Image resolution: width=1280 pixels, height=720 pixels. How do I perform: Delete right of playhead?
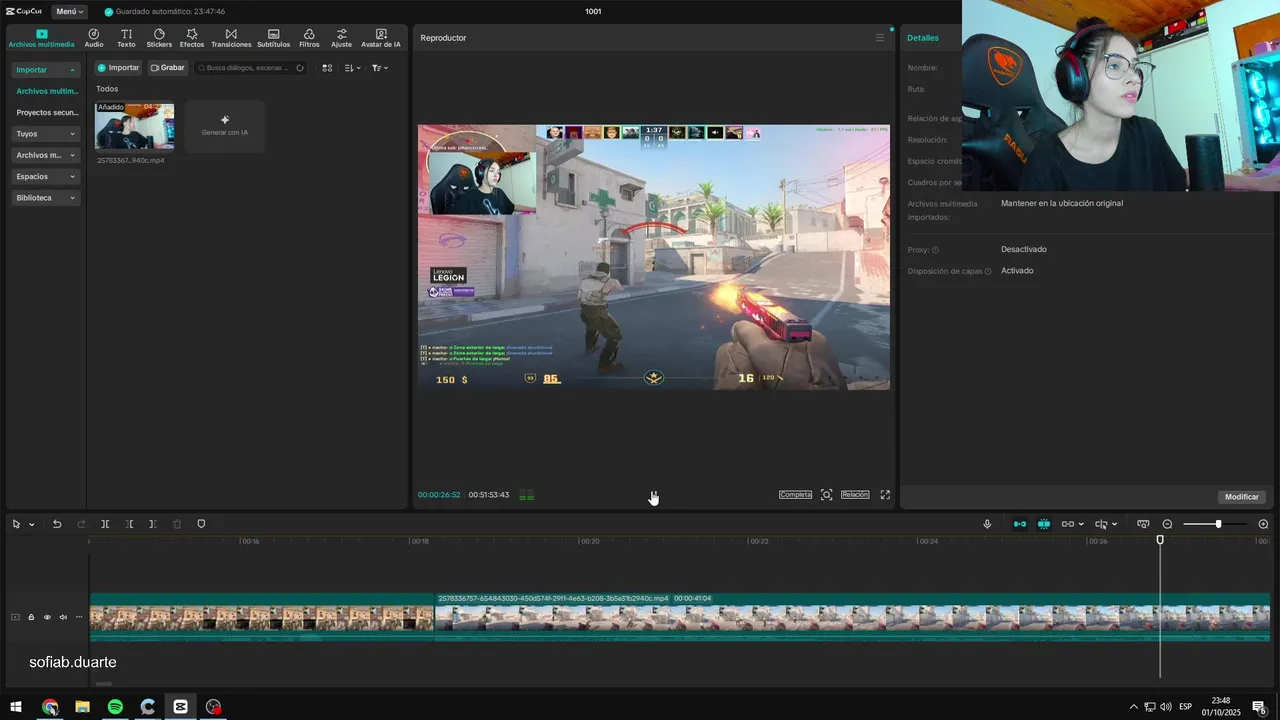tap(153, 524)
